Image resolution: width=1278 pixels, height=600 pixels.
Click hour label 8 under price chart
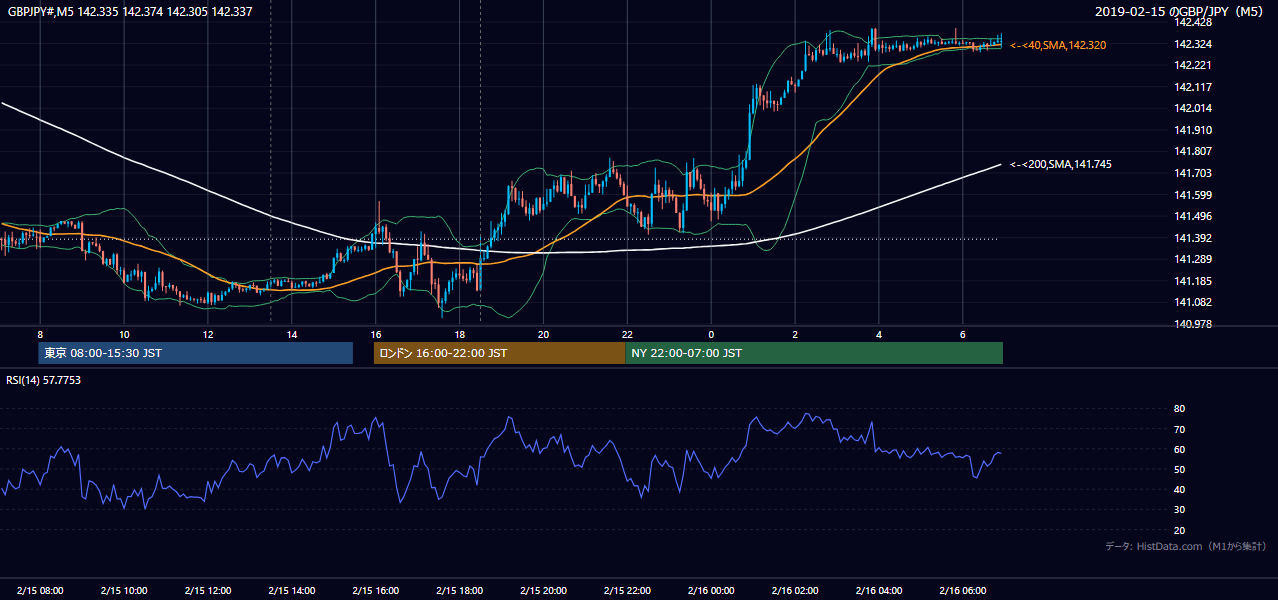click(40, 334)
